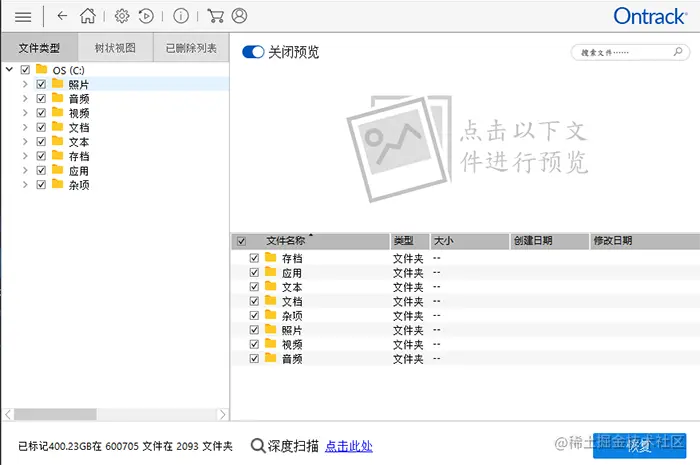The image size is (700, 465).
Task: Go to the home screen icon
Action: coord(88,16)
